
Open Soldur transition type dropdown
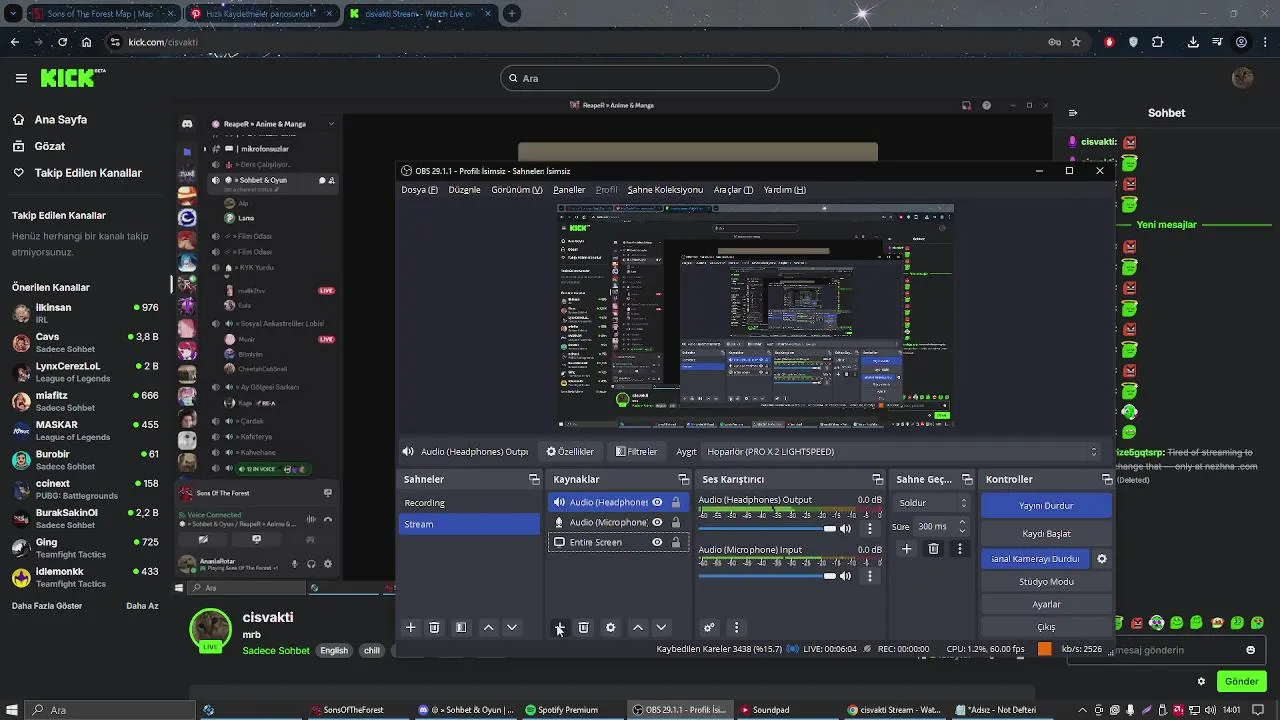(x=932, y=502)
